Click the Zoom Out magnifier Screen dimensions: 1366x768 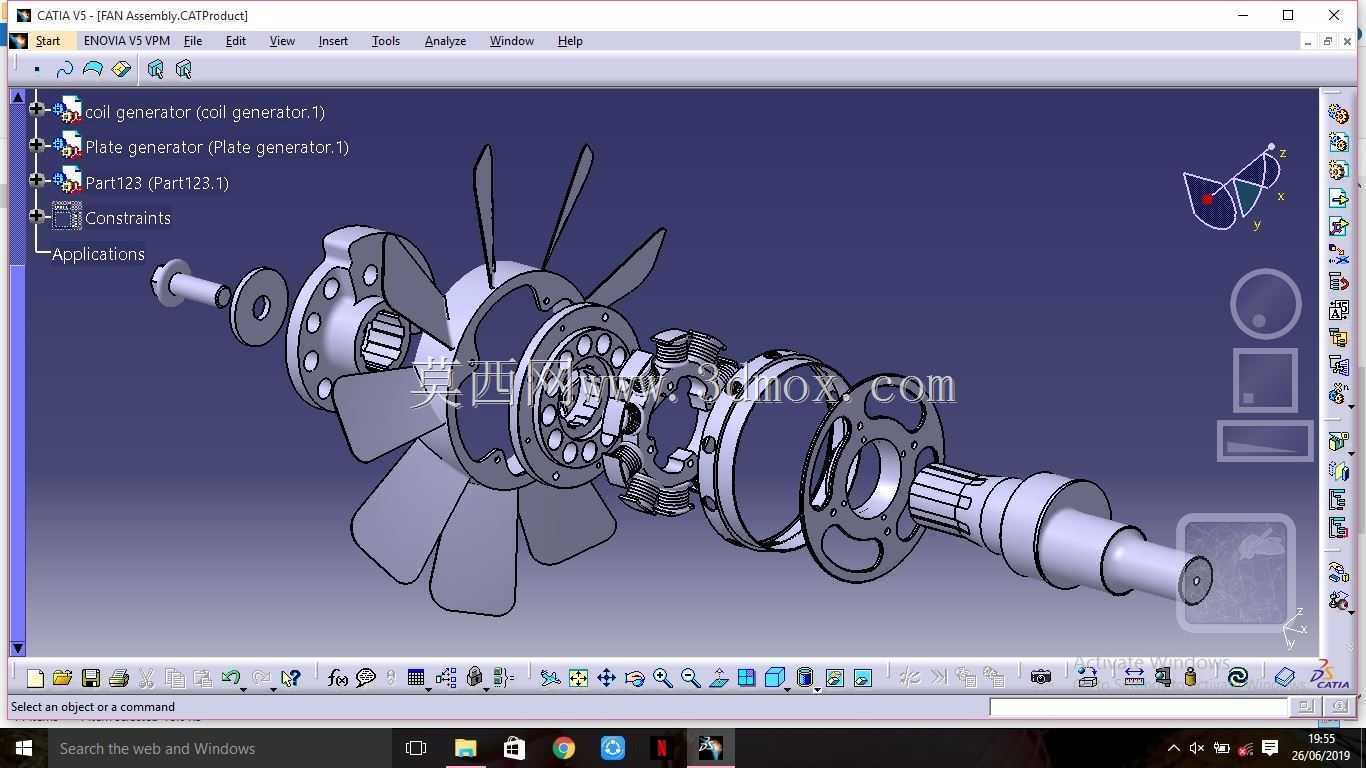click(690, 678)
